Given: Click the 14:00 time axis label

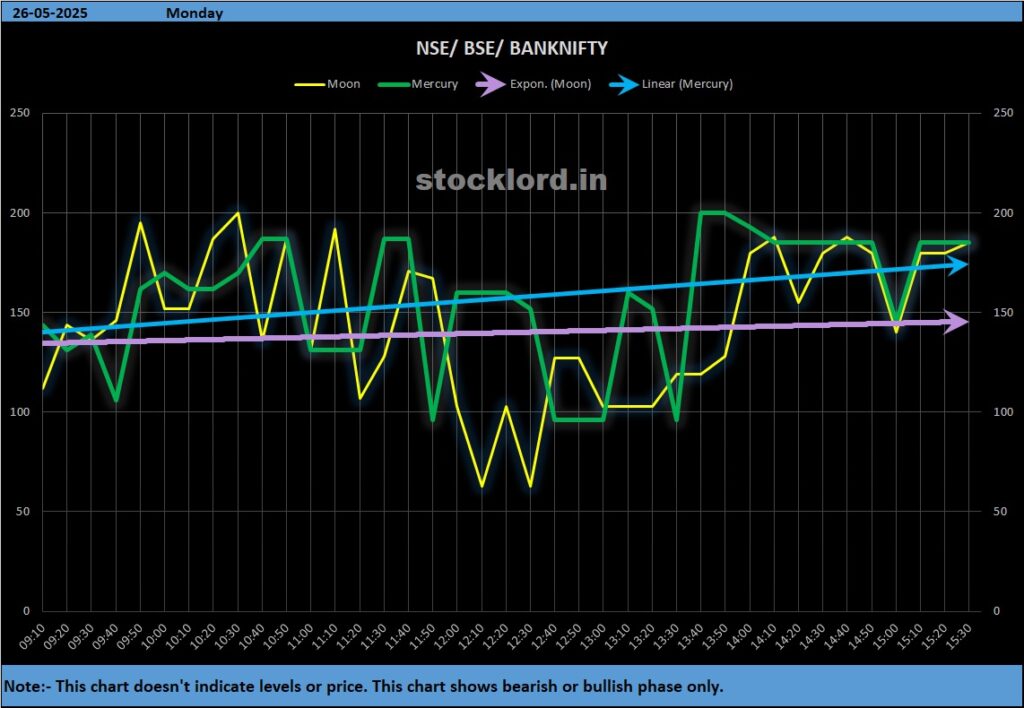Looking at the screenshot, I should pos(740,636).
